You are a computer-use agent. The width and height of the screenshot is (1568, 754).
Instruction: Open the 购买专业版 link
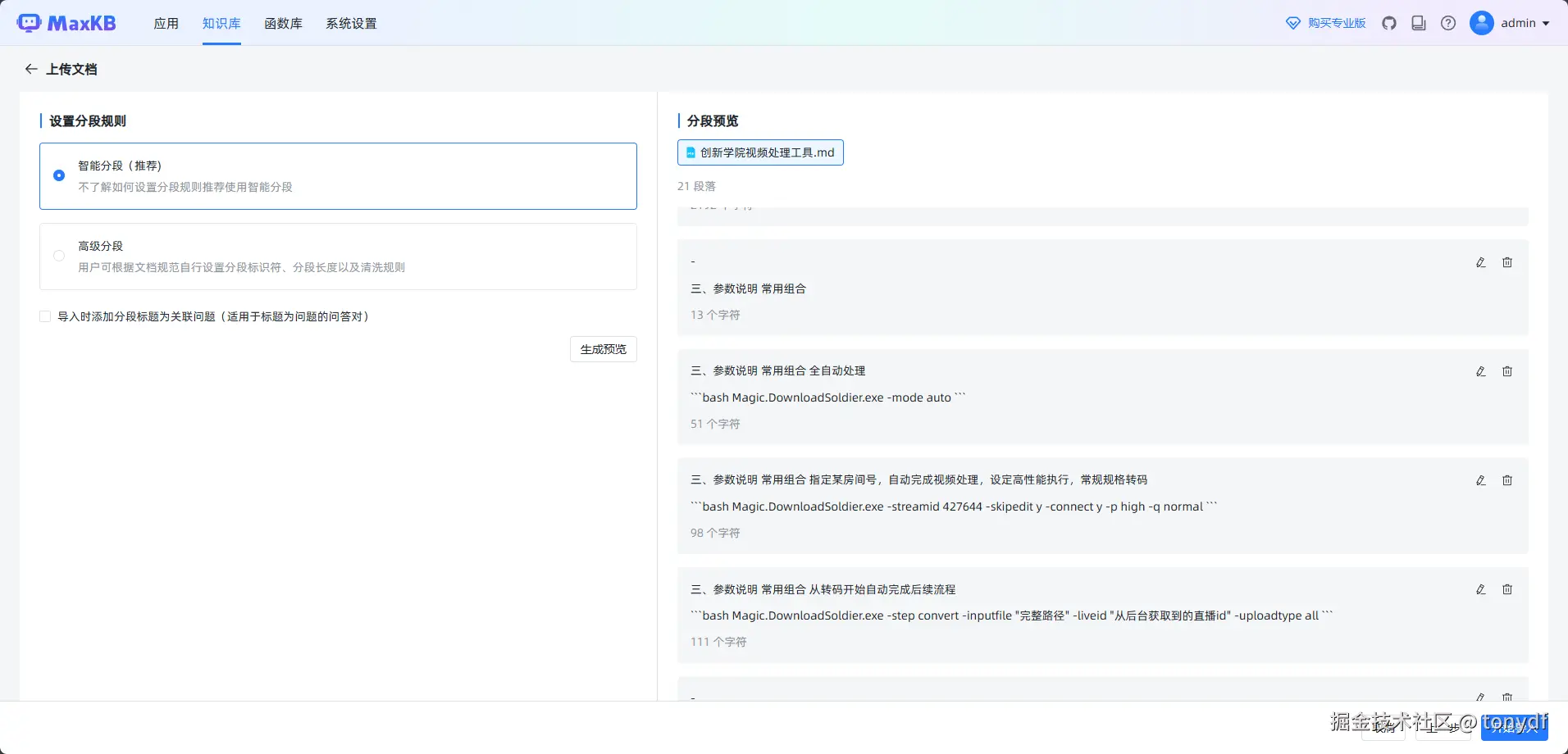point(1337,23)
